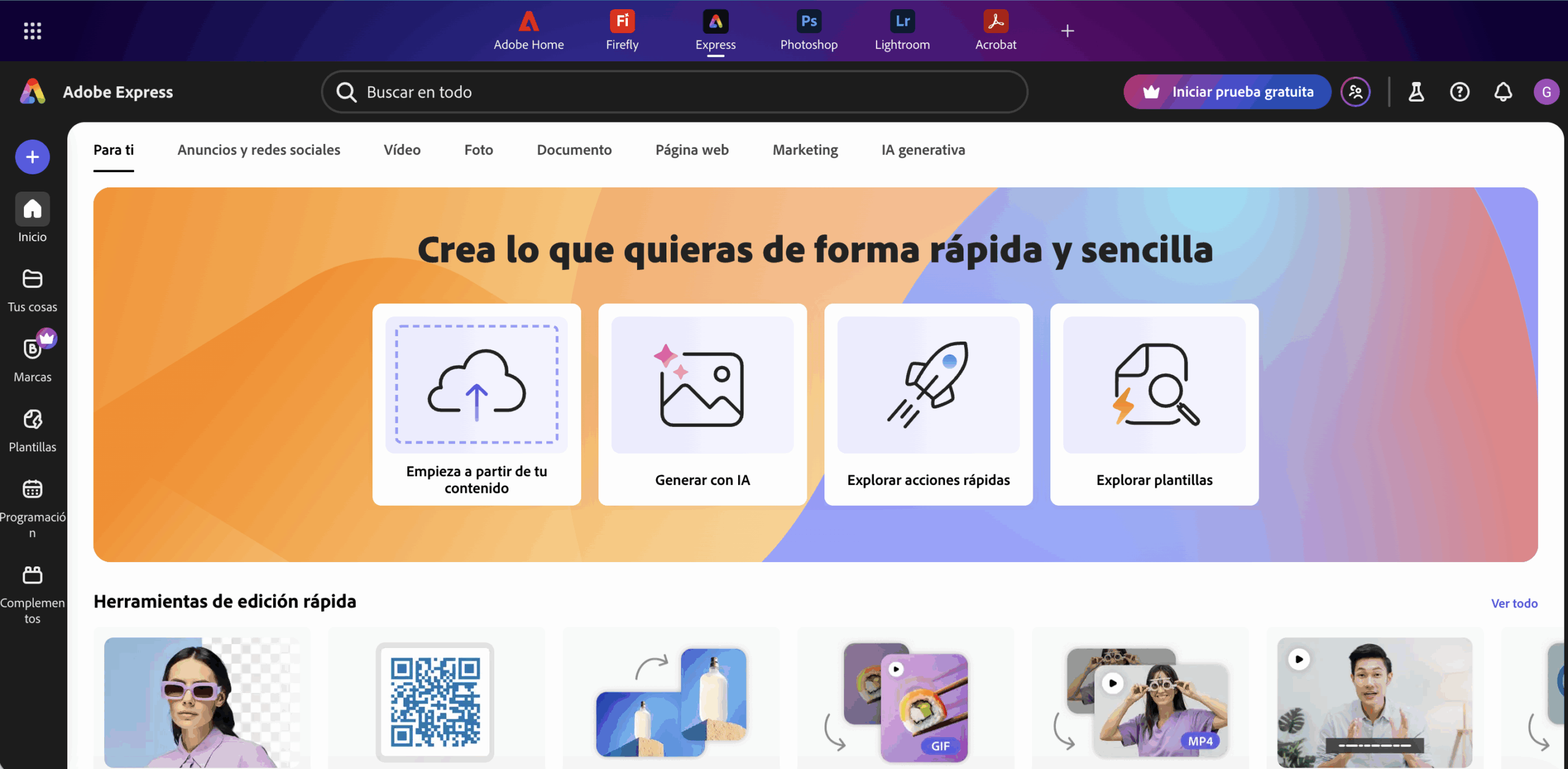Click the Ver todo link
The height and width of the screenshot is (769, 1568).
pos(1514,603)
